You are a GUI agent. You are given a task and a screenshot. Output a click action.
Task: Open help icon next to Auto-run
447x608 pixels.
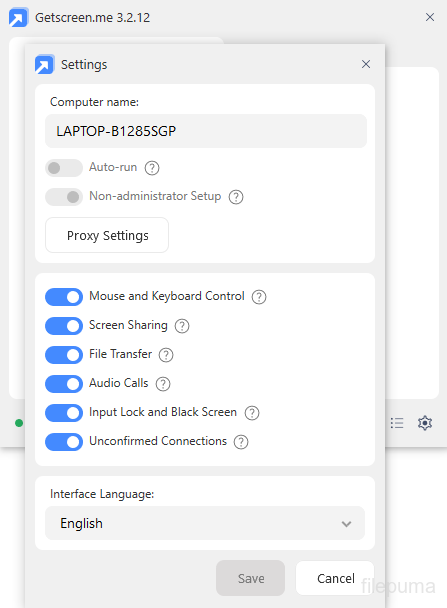152,168
